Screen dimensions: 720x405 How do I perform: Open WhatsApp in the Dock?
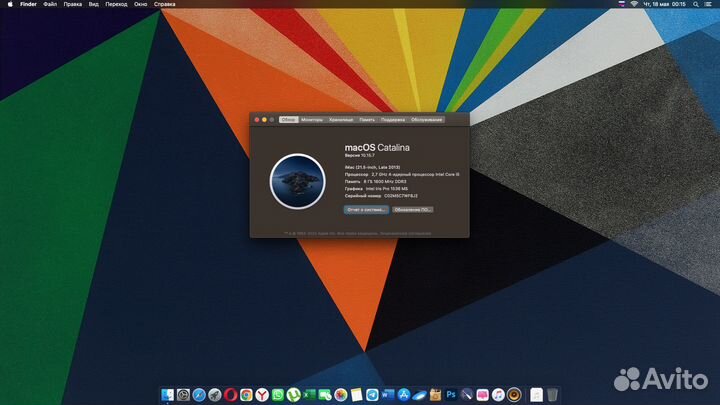278,394
